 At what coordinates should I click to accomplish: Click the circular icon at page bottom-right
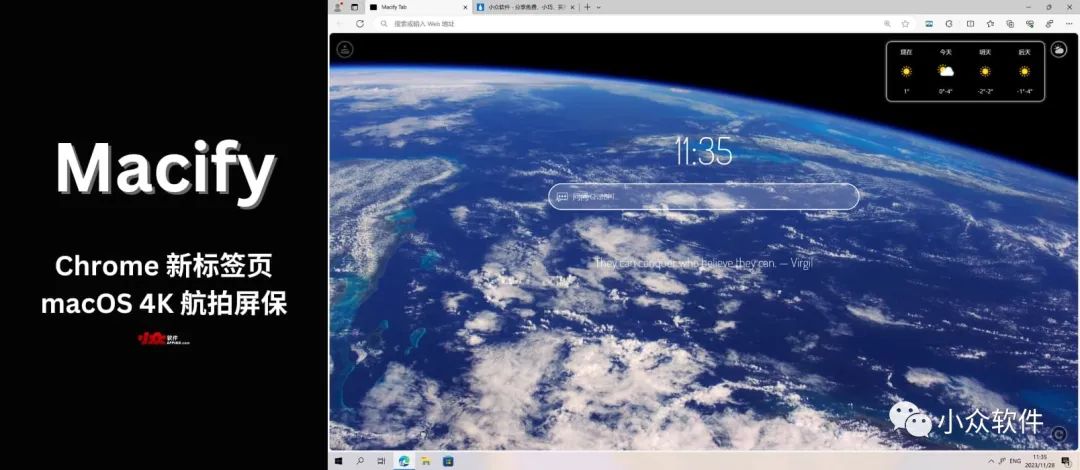coord(1059,434)
